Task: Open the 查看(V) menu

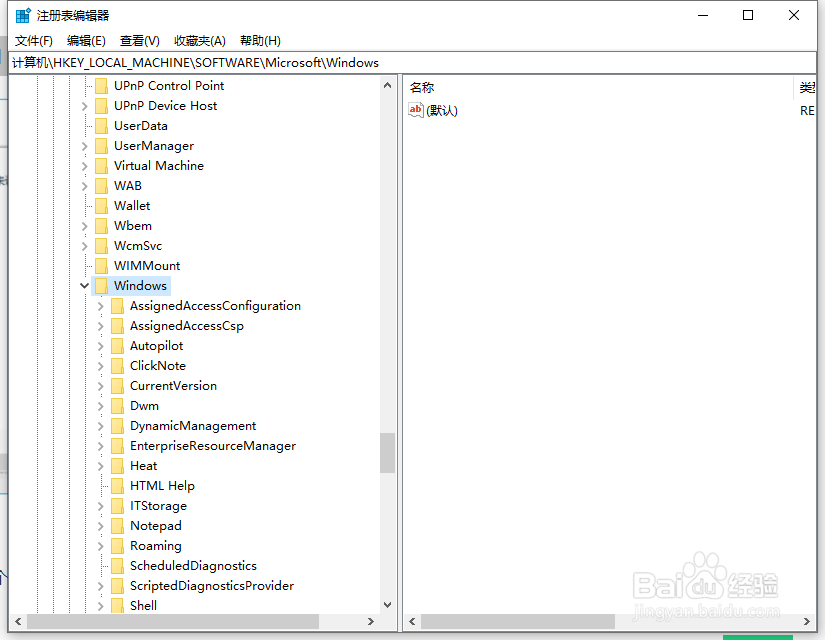Action: (x=139, y=41)
